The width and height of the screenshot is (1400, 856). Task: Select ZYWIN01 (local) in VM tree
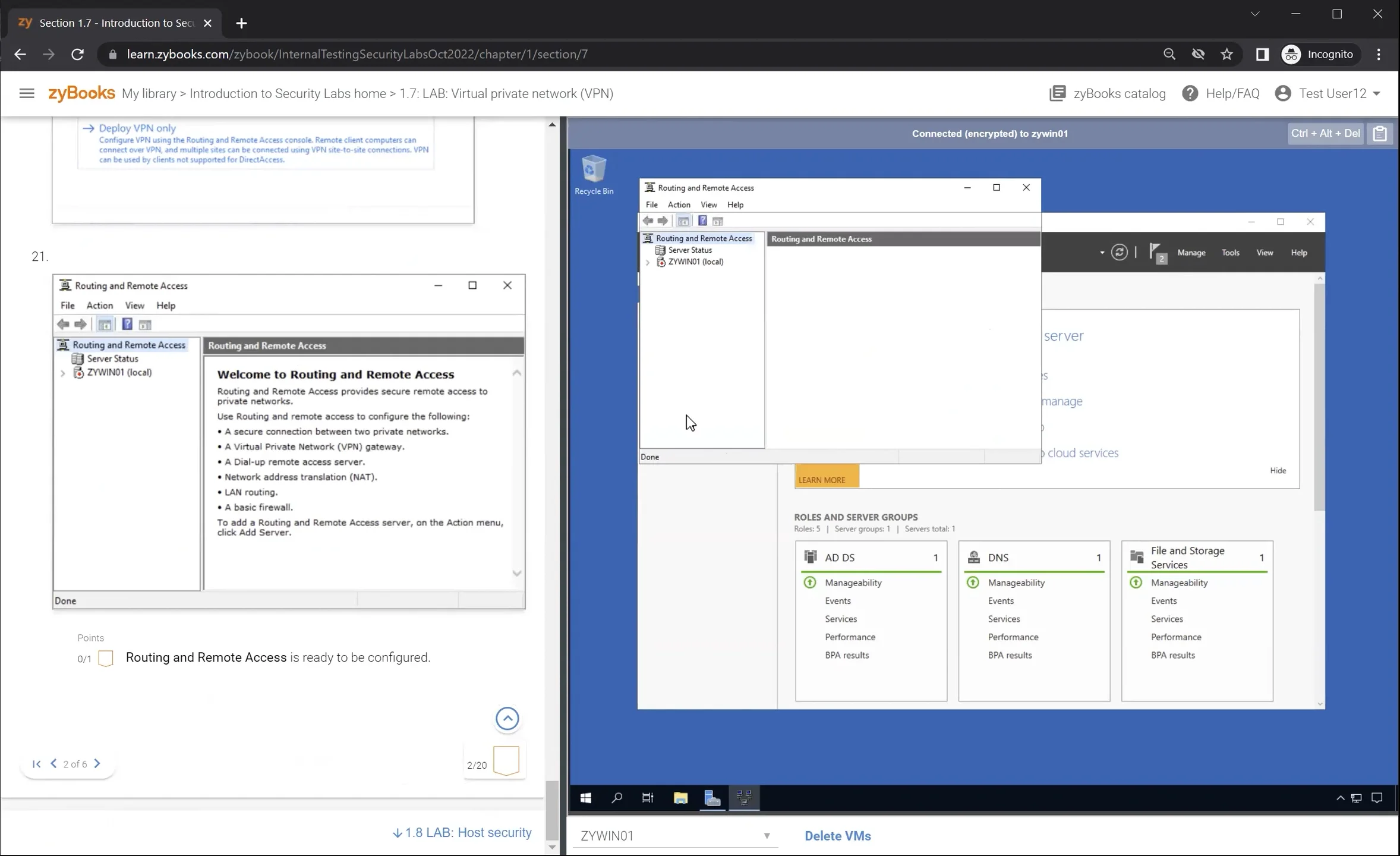pos(695,262)
